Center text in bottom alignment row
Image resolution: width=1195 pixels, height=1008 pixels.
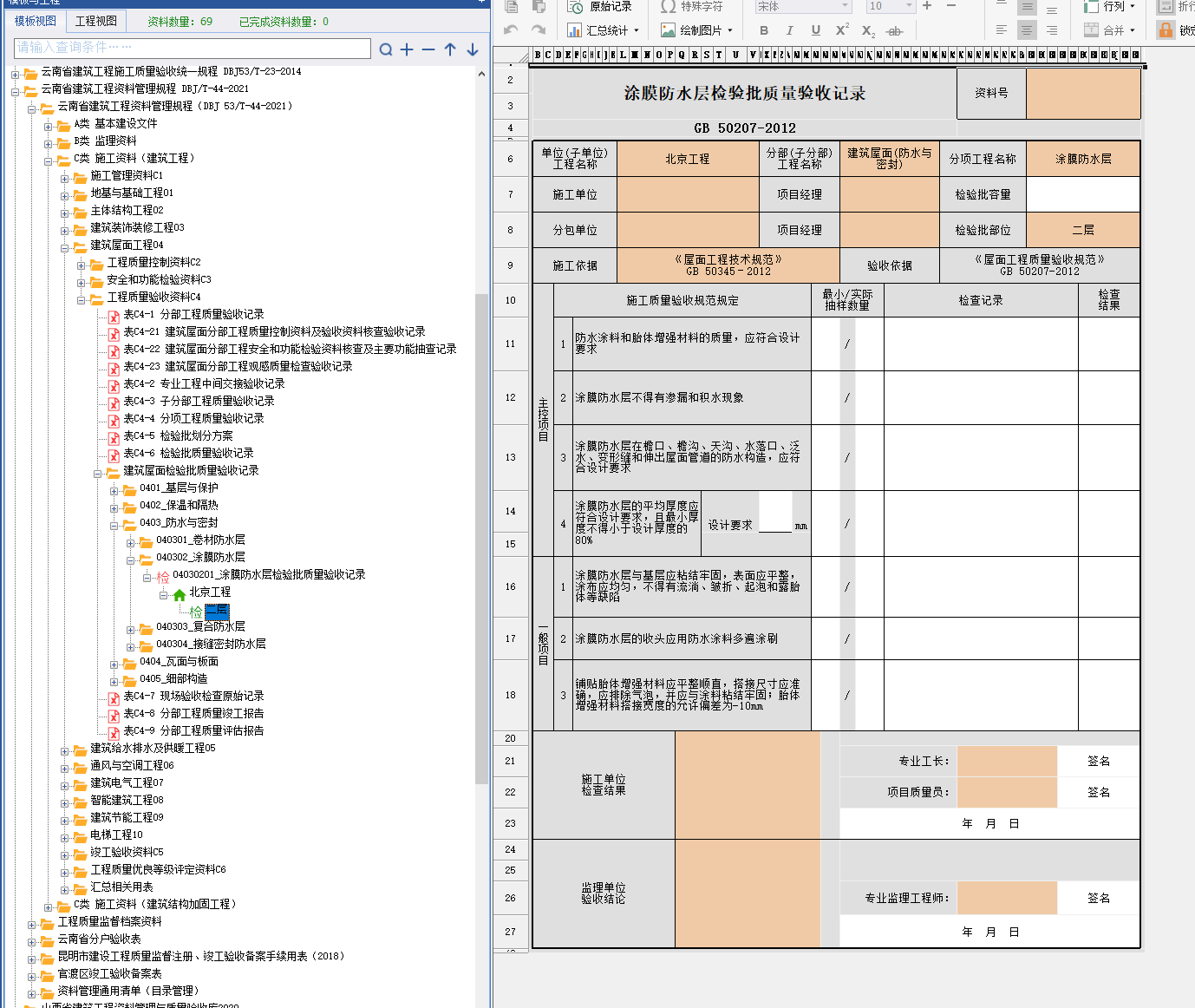point(1027,30)
